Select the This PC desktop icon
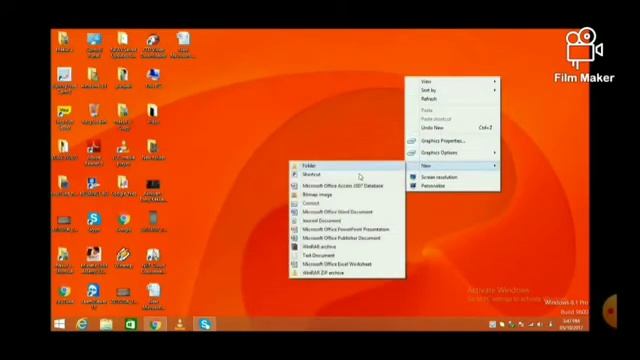Image resolution: width=640 pixels, height=360 pixels. (x=153, y=79)
